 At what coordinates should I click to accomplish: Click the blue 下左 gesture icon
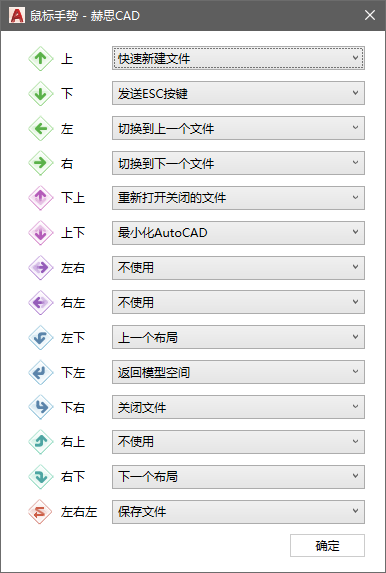click(41, 372)
